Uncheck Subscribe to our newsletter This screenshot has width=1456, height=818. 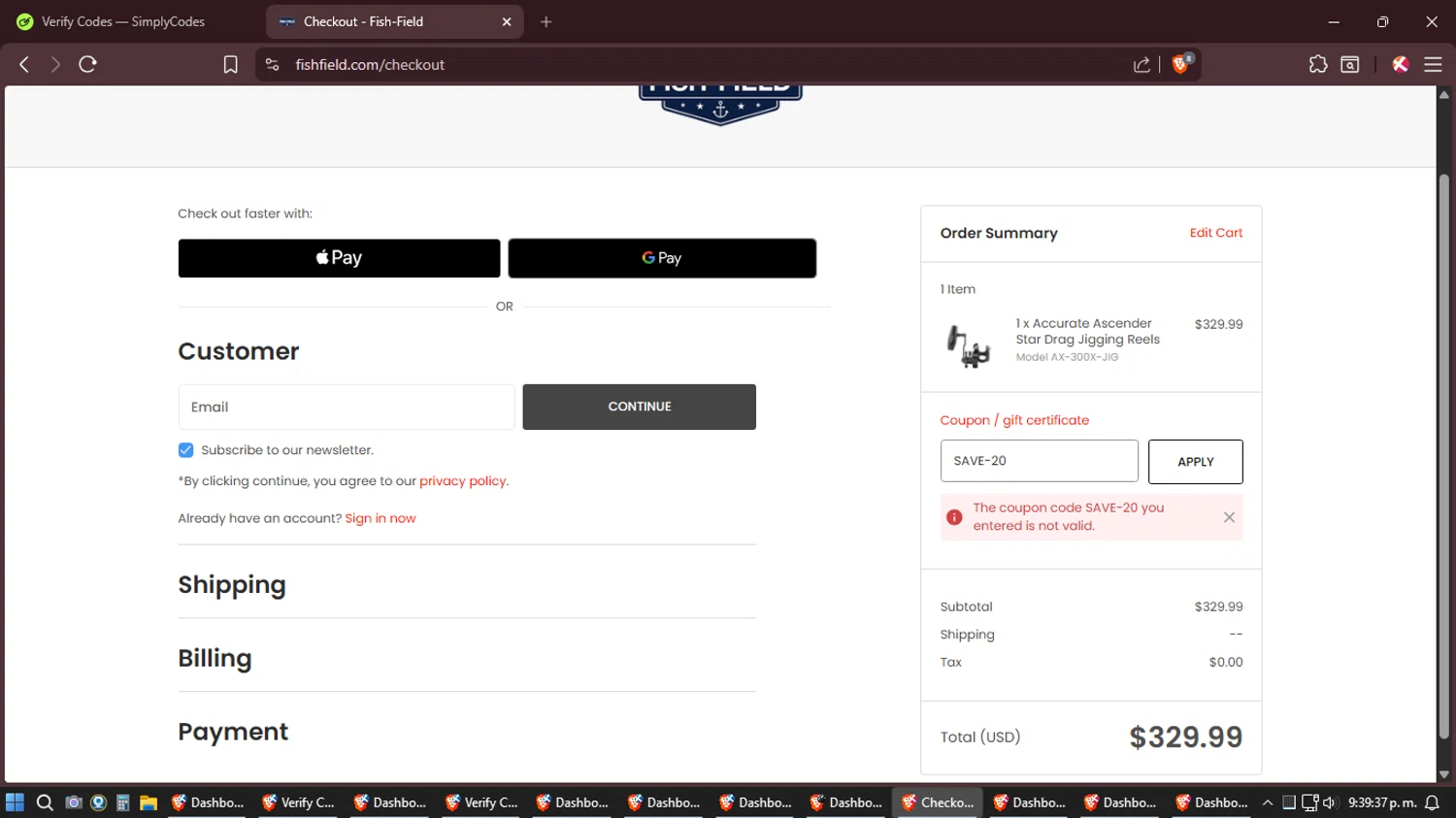(x=185, y=450)
